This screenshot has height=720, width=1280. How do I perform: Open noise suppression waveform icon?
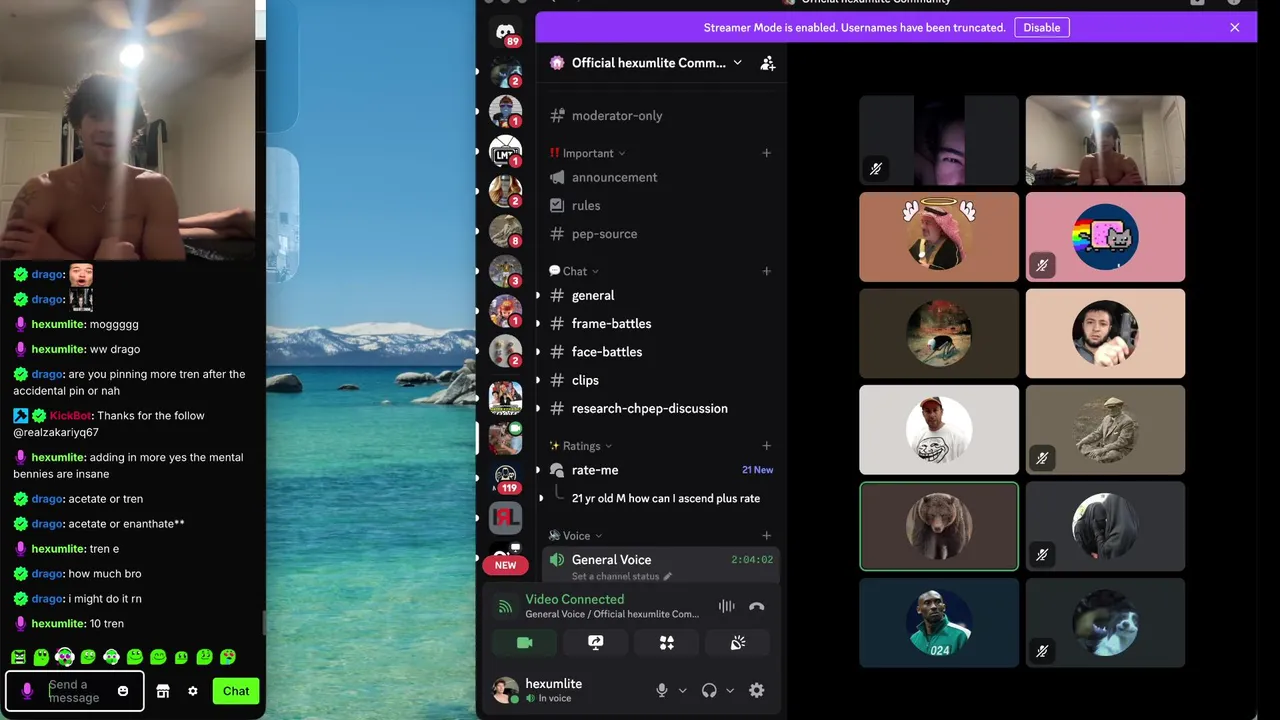coord(727,606)
